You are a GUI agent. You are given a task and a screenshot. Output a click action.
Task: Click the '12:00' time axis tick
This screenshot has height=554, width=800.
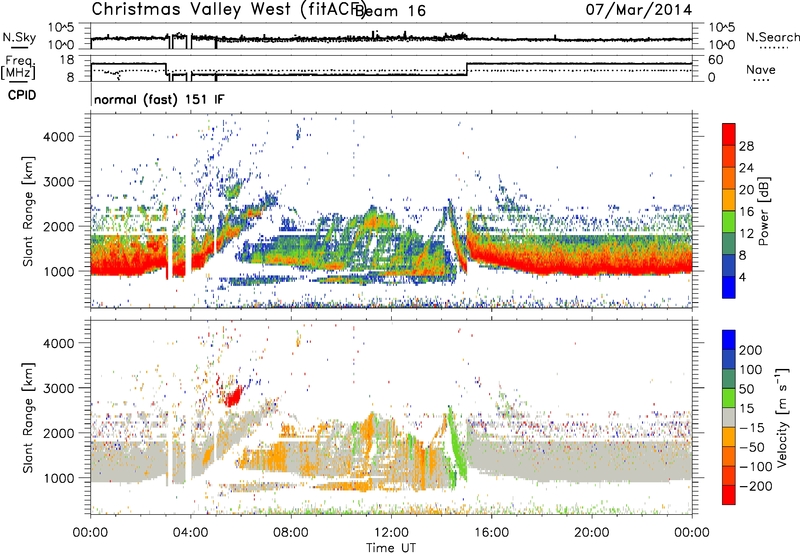click(391, 533)
